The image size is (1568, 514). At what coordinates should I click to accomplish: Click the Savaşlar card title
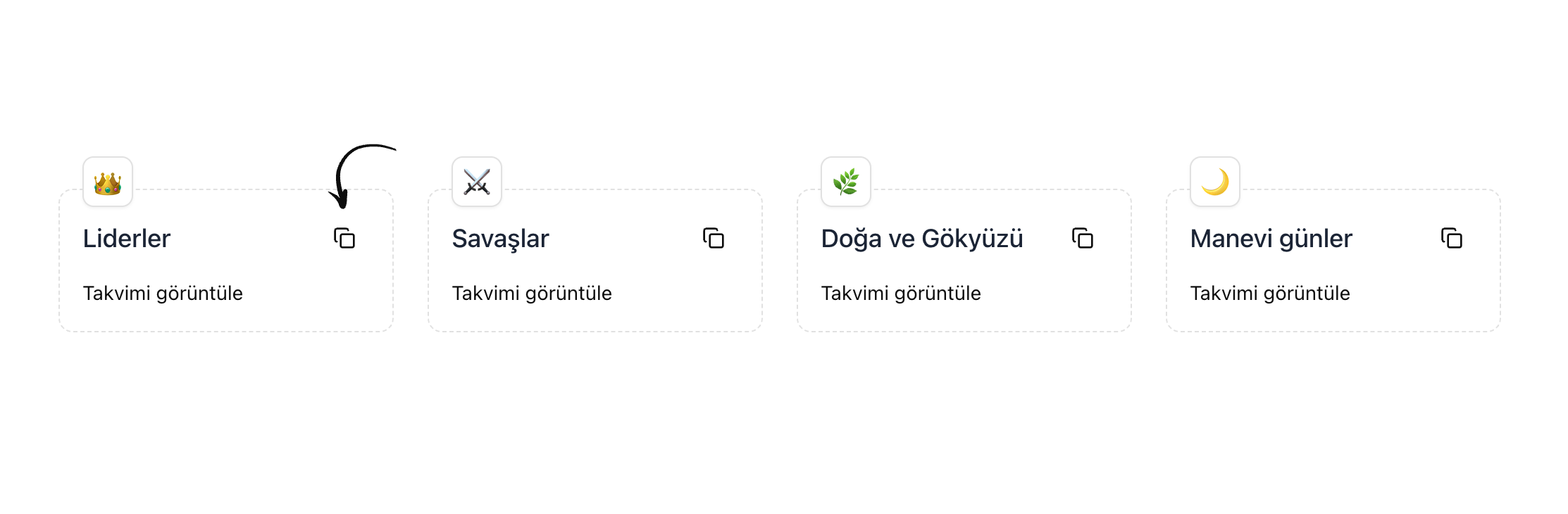501,239
